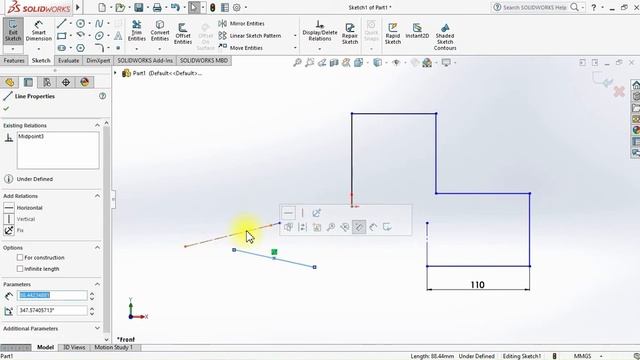Click the Print icon
The width and height of the screenshot is (640, 360).
(157, 7)
